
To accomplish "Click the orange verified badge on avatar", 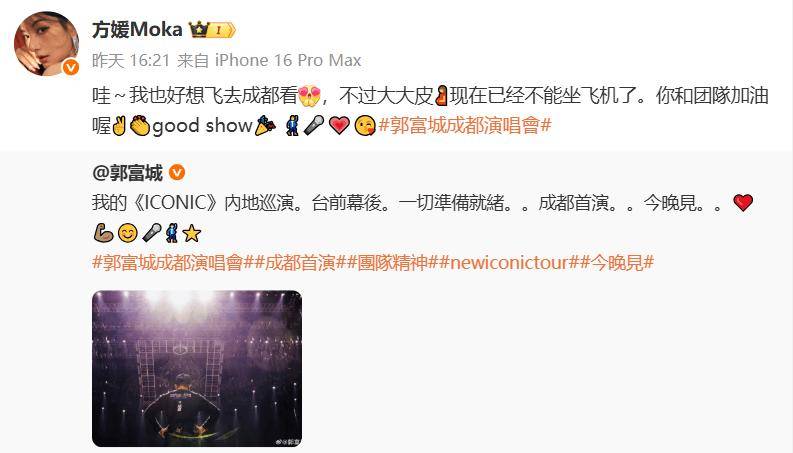I will point(71,67).
